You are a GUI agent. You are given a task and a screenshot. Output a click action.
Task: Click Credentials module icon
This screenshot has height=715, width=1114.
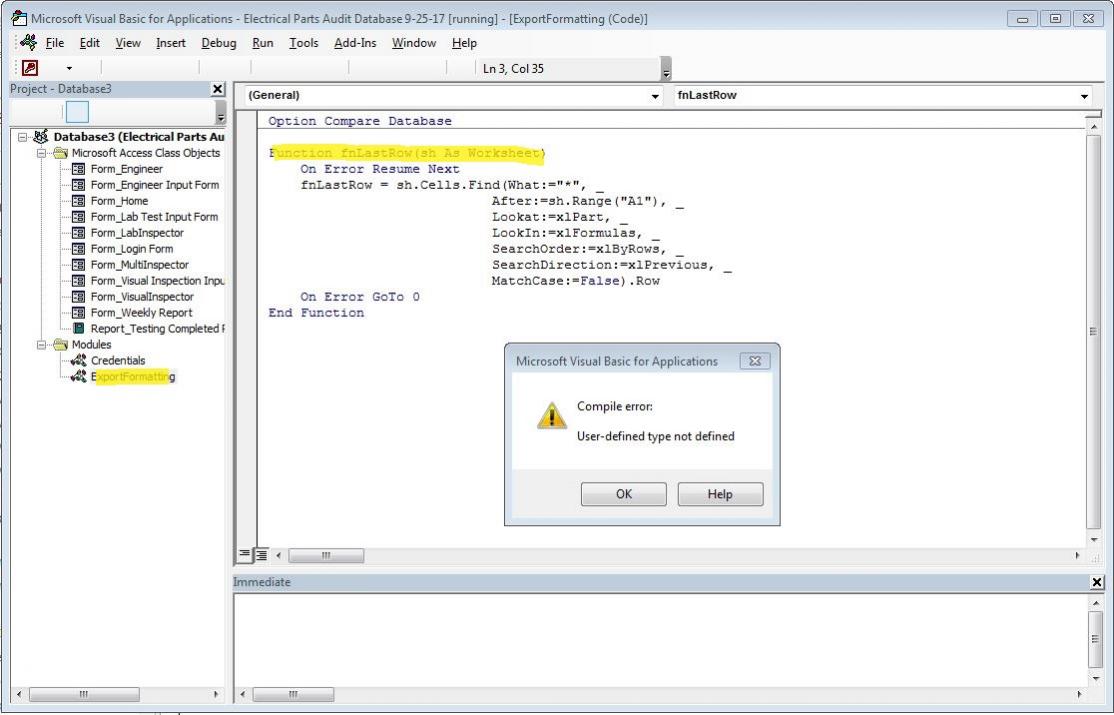click(x=79, y=360)
